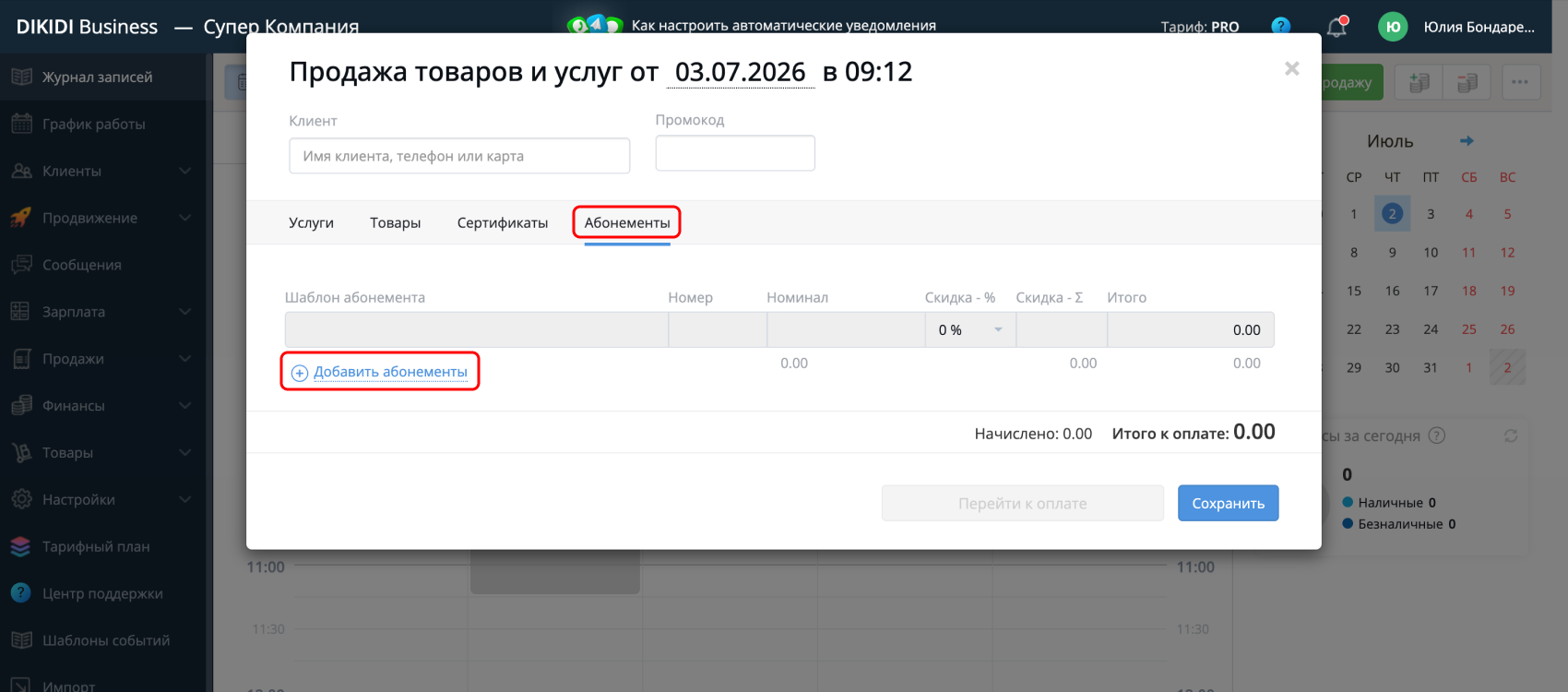
Task: Switch to the Сертификаты tab
Action: tap(503, 222)
